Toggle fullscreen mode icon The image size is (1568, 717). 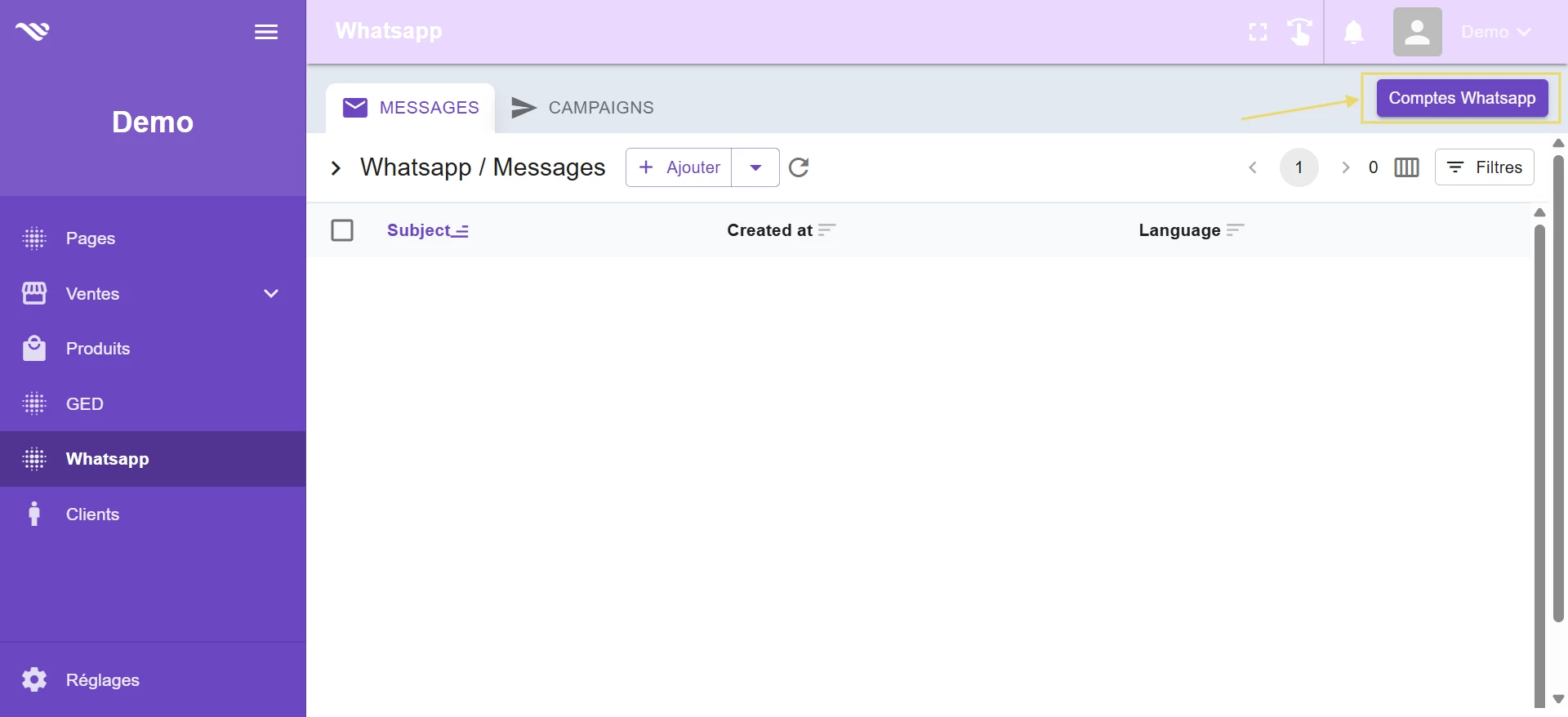click(x=1258, y=32)
